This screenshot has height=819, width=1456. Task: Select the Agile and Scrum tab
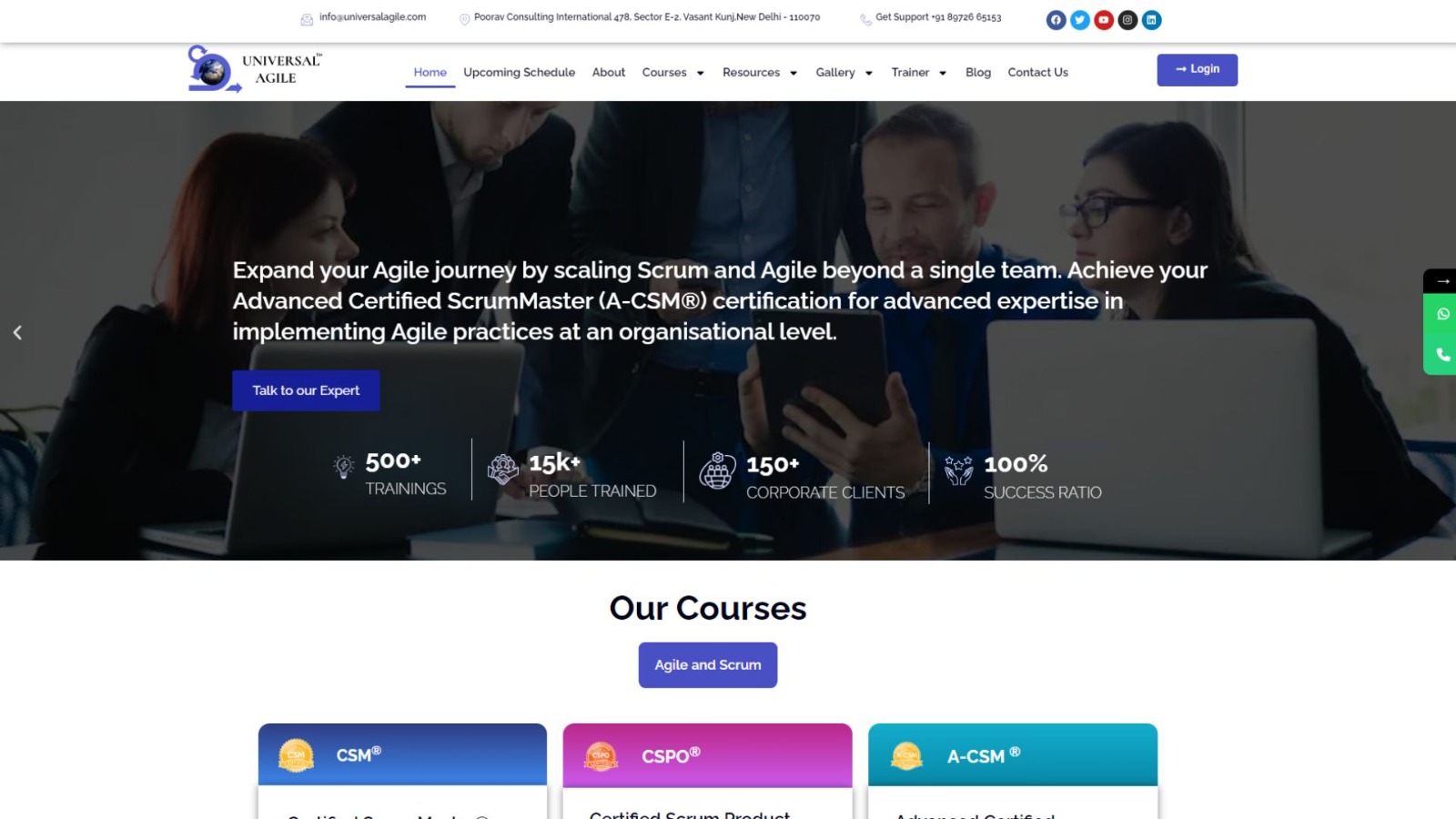coord(708,665)
